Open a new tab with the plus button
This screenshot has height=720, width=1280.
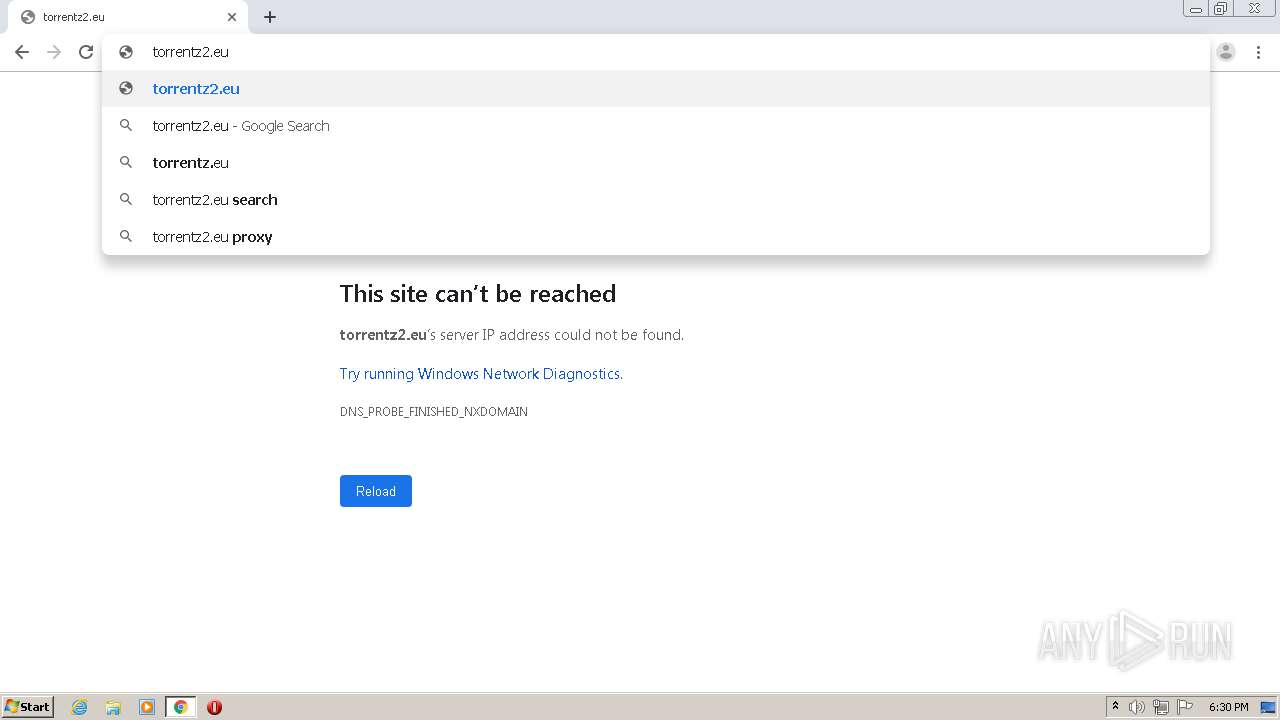(270, 17)
